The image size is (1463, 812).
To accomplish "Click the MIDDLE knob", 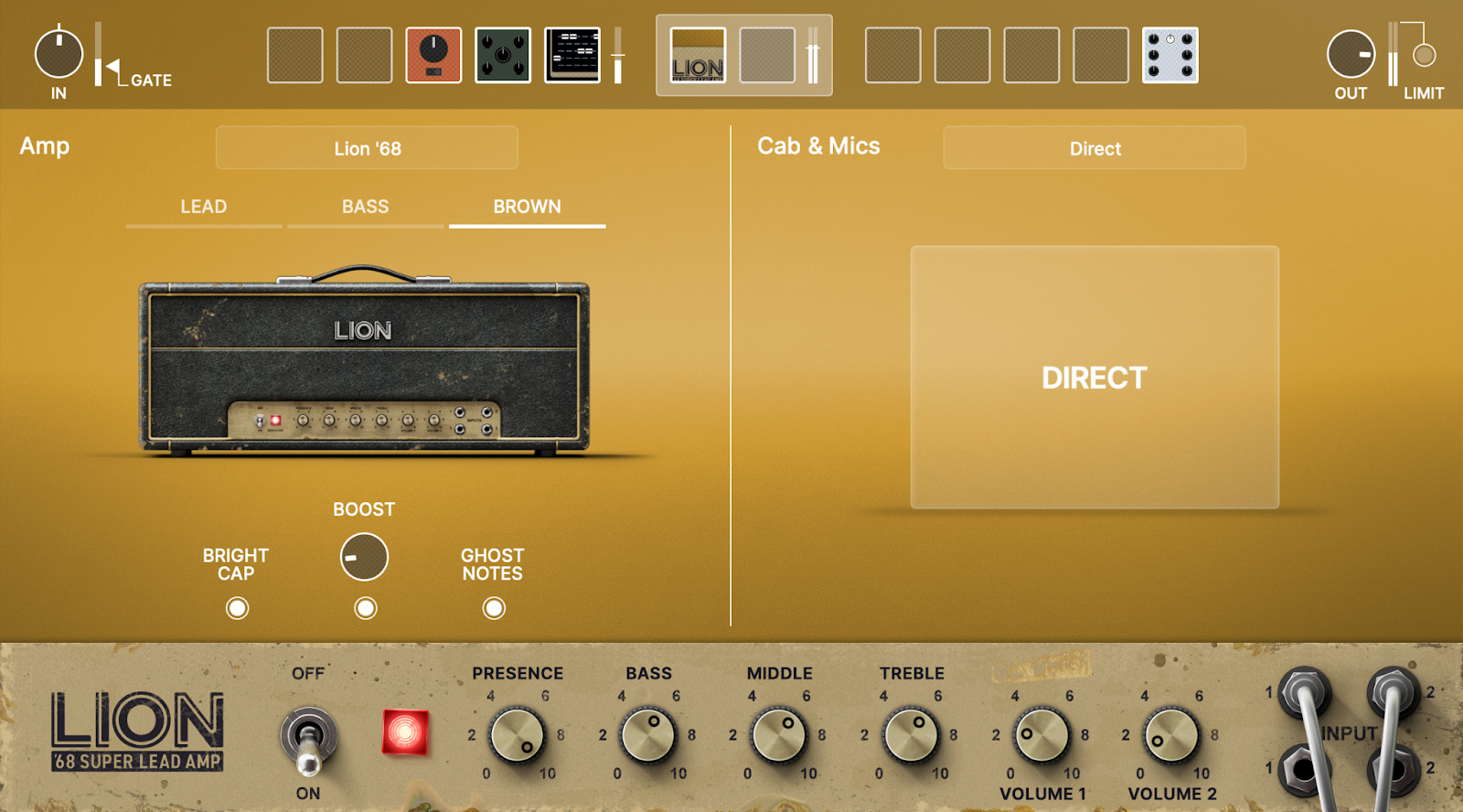I will 778,735.
